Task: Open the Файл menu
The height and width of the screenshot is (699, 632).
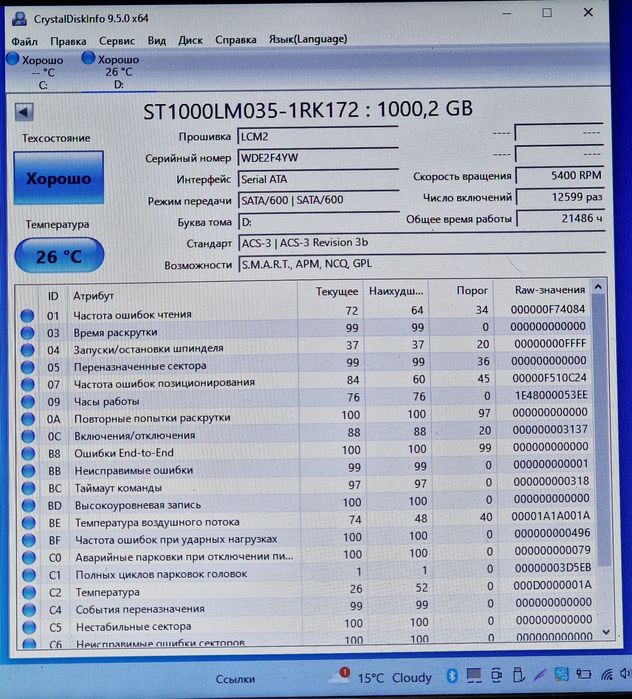Action: click(x=24, y=41)
